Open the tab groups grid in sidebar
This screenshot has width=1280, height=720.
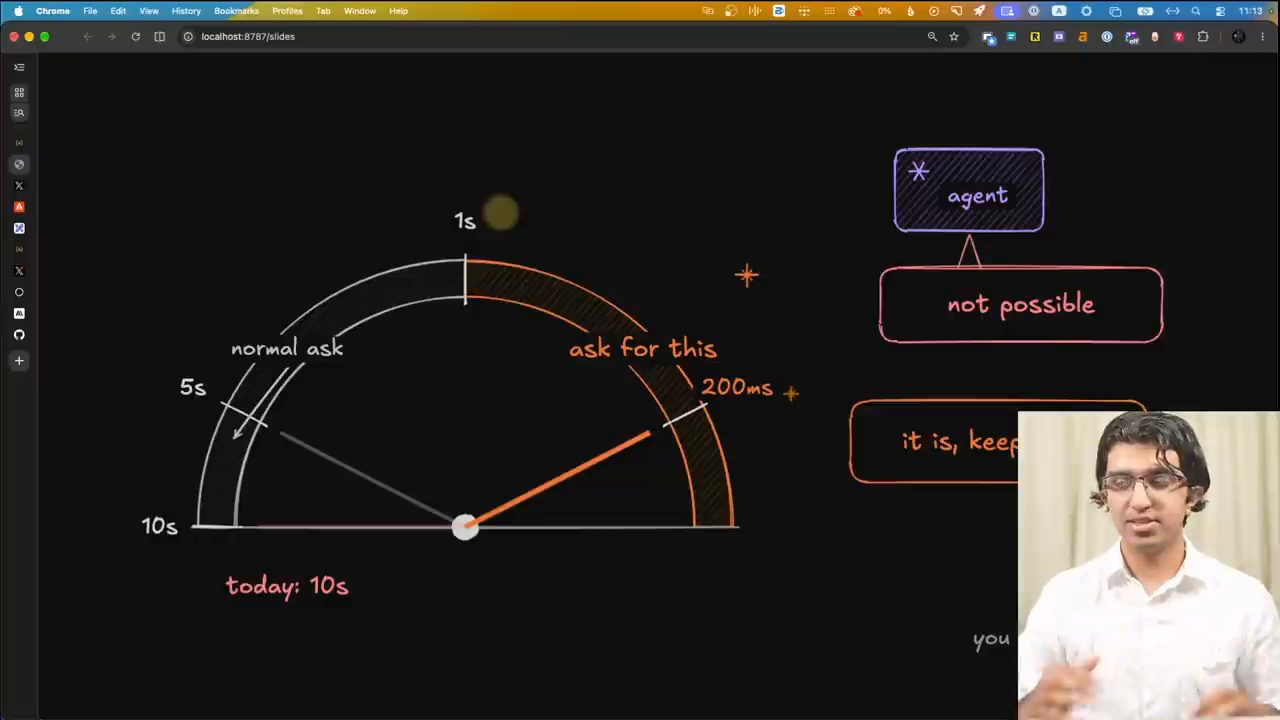(19, 92)
